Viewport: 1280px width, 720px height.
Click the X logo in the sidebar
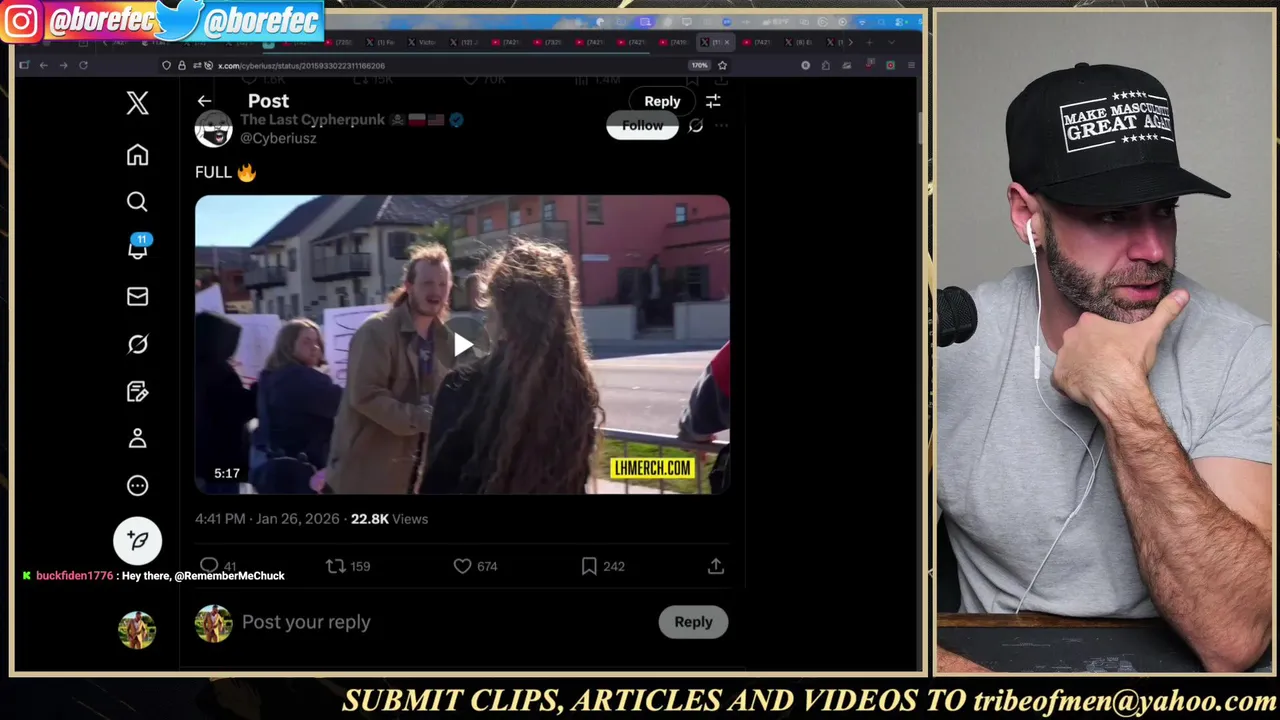pyautogui.click(x=138, y=102)
